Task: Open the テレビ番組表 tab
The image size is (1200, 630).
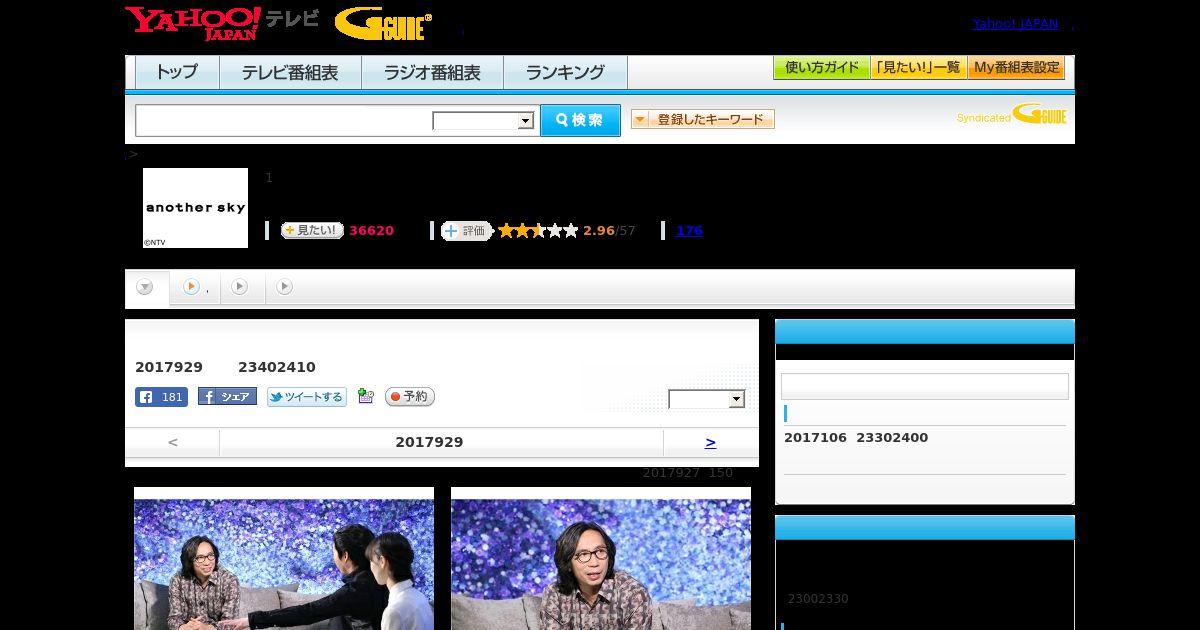Action: pyautogui.click(x=290, y=73)
